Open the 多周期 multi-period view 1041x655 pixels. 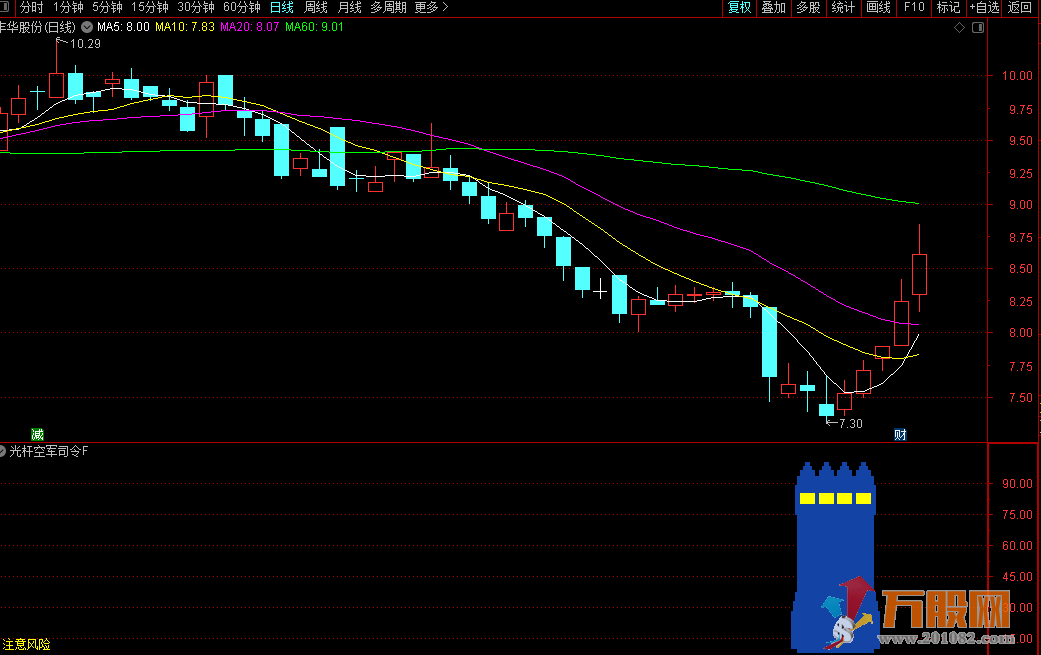(x=388, y=7)
